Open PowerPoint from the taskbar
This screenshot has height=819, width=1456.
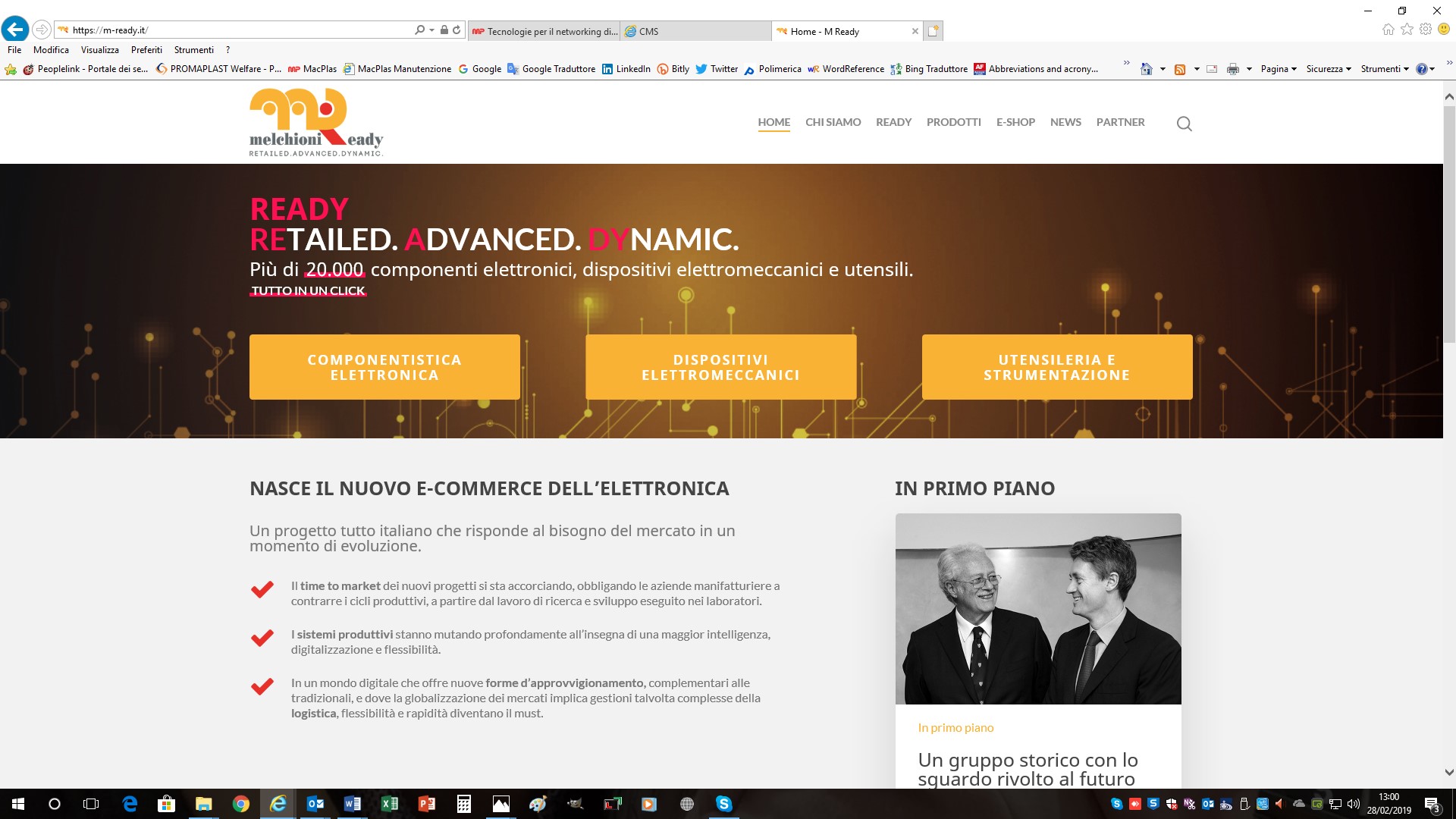427,804
